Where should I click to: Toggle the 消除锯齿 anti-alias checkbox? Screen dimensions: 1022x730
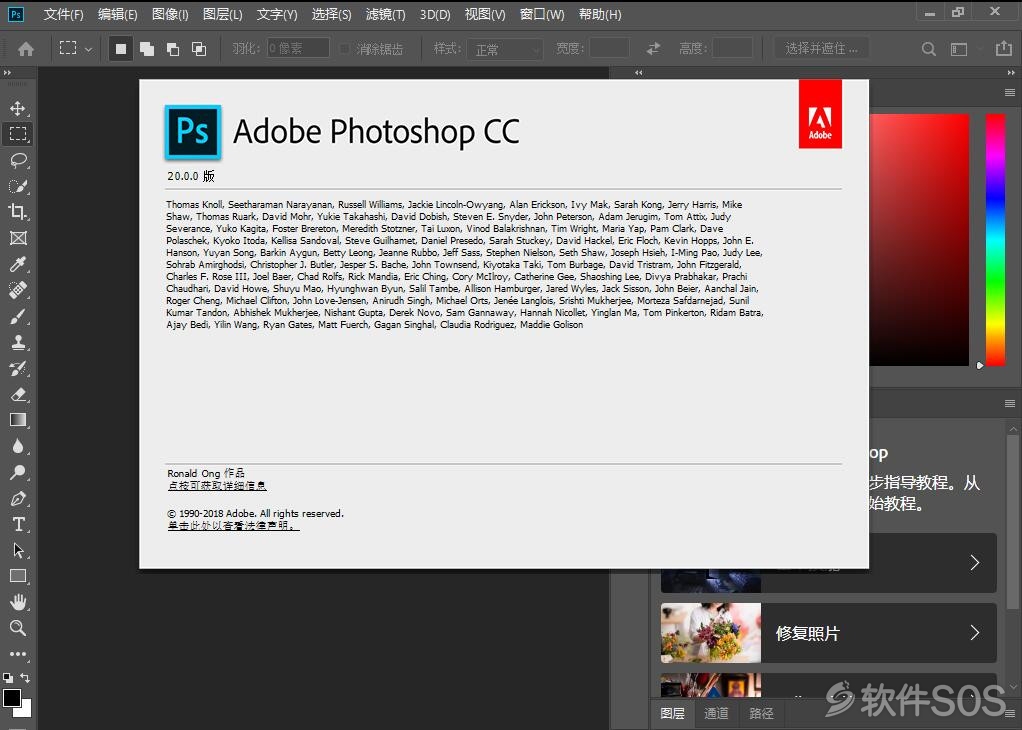pos(345,49)
